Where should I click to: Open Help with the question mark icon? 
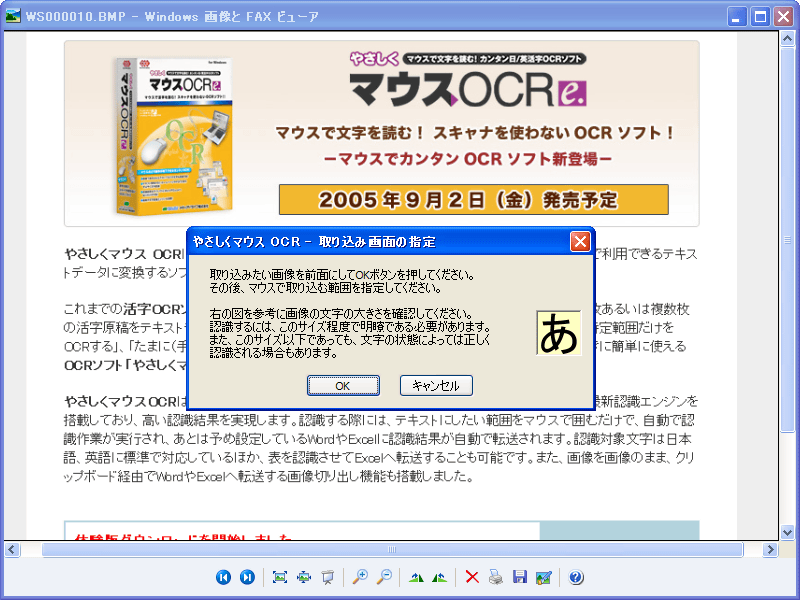[576, 577]
